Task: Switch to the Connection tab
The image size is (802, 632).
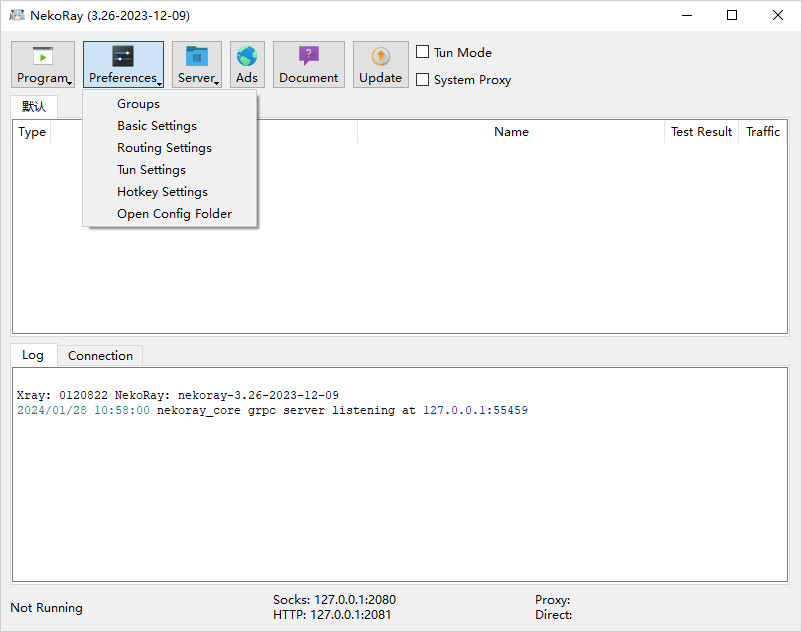Action: pos(100,355)
